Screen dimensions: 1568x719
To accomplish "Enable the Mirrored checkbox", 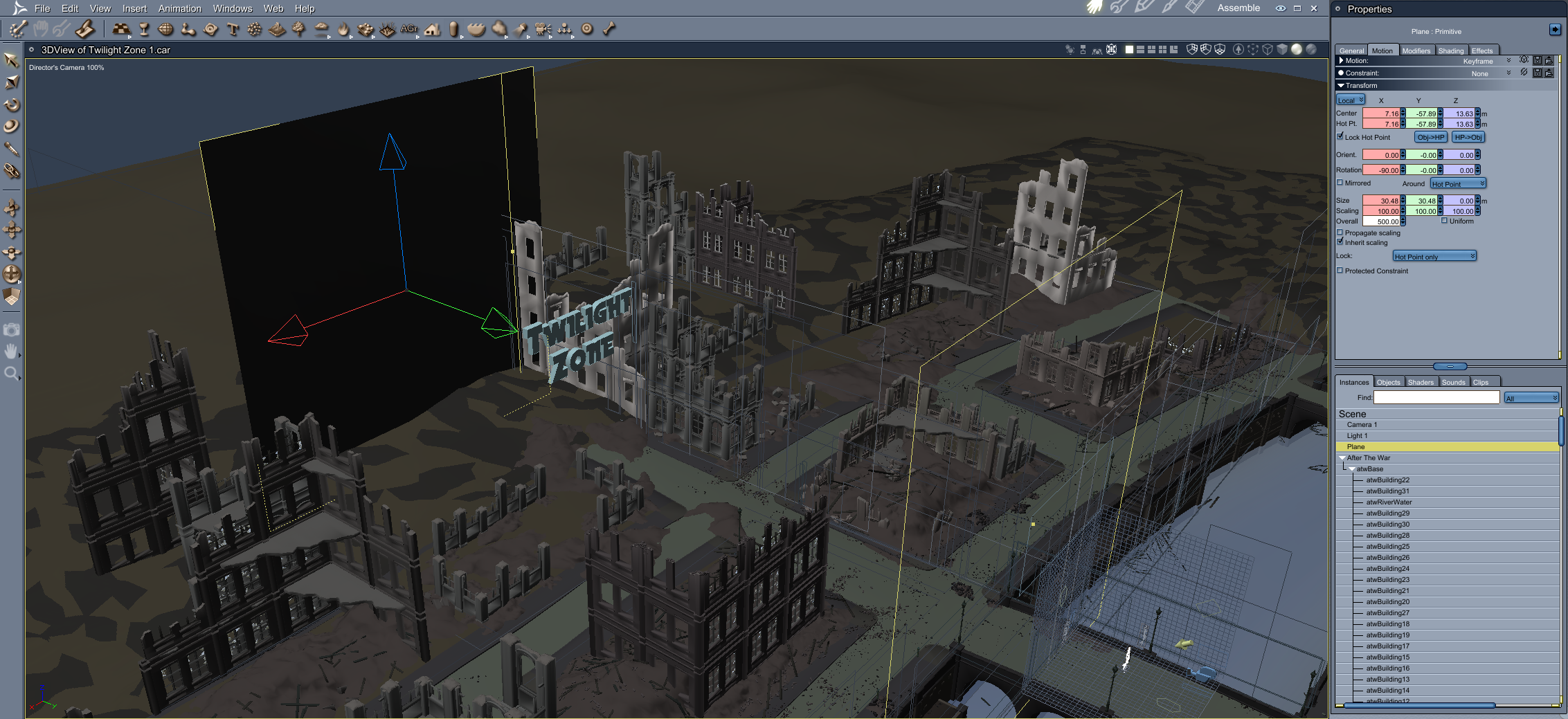I will pos(1340,183).
